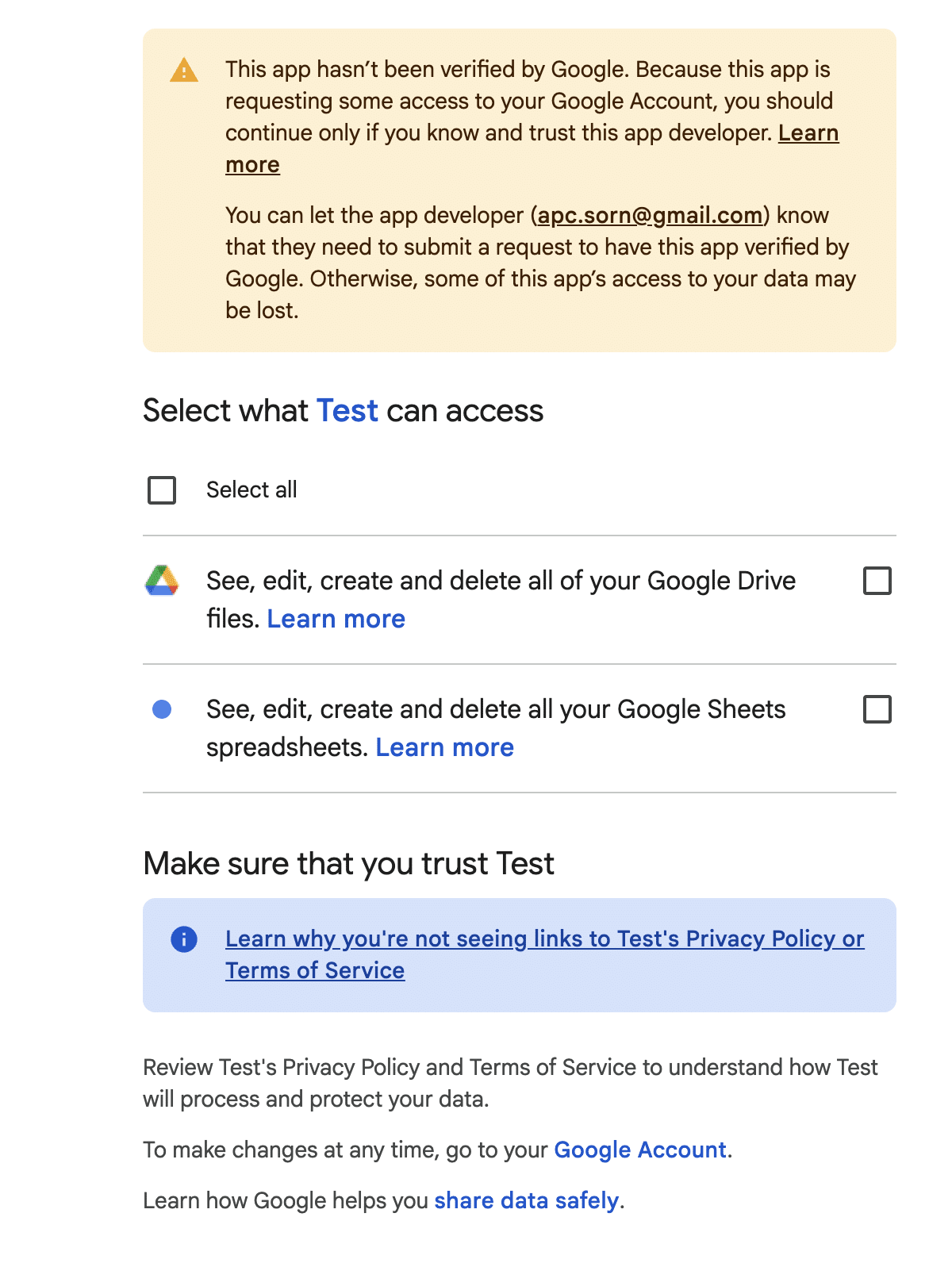
Task: Click the Google Drive logo icon
Action: click(162, 581)
